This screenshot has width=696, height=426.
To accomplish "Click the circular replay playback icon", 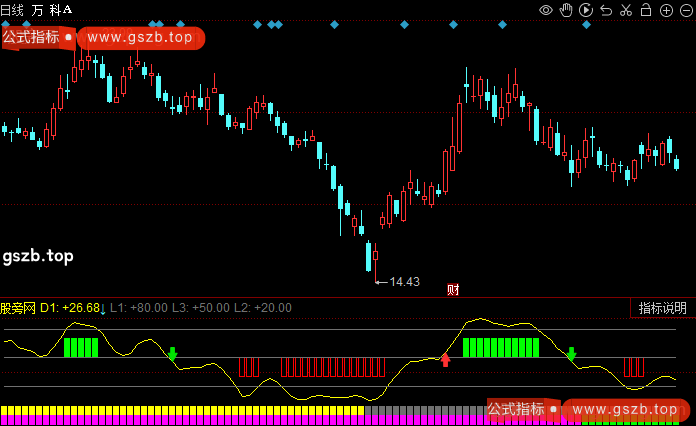I will [x=585, y=10].
